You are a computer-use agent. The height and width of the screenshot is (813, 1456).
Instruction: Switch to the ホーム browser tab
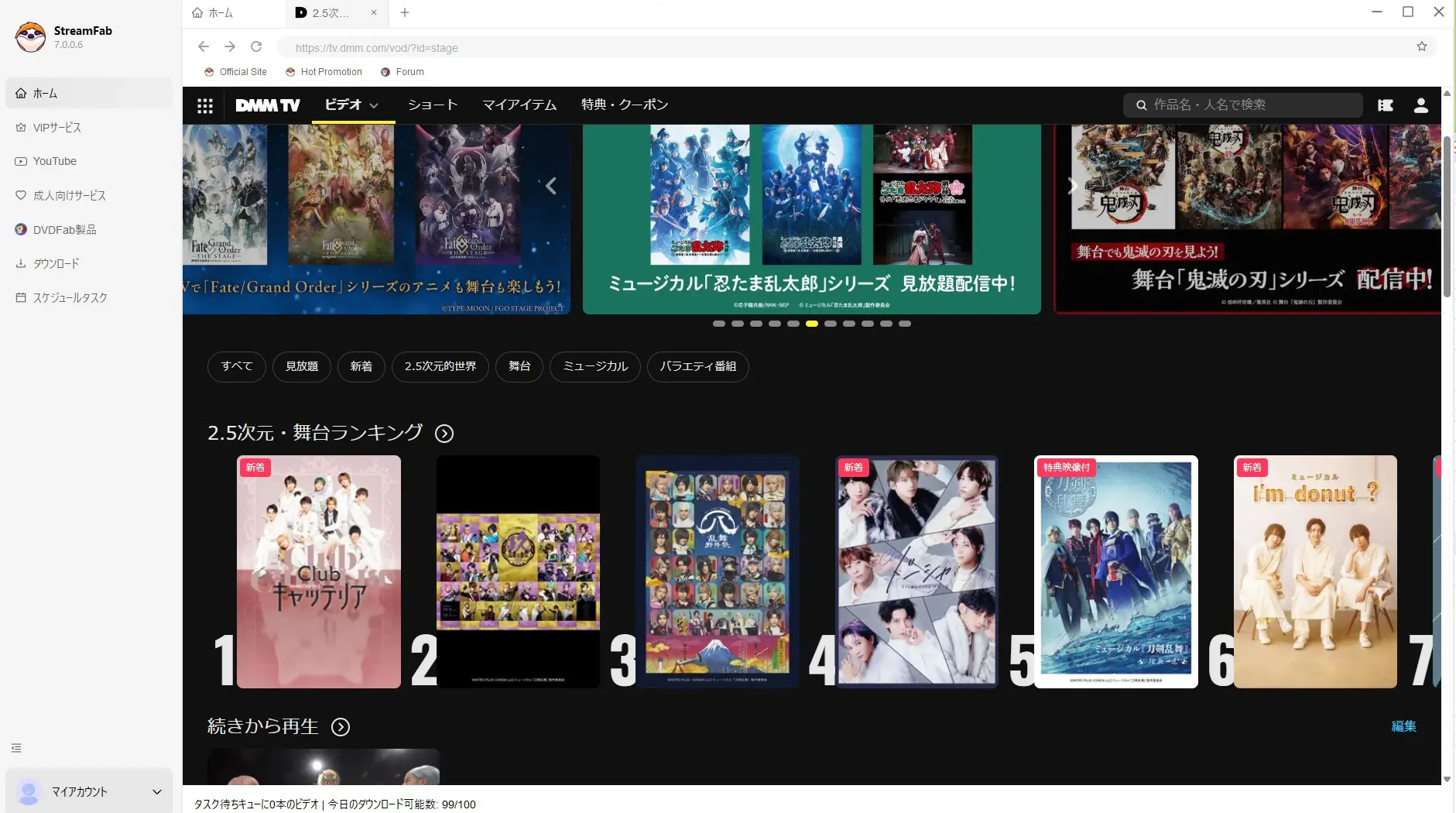click(x=234, y=12)
